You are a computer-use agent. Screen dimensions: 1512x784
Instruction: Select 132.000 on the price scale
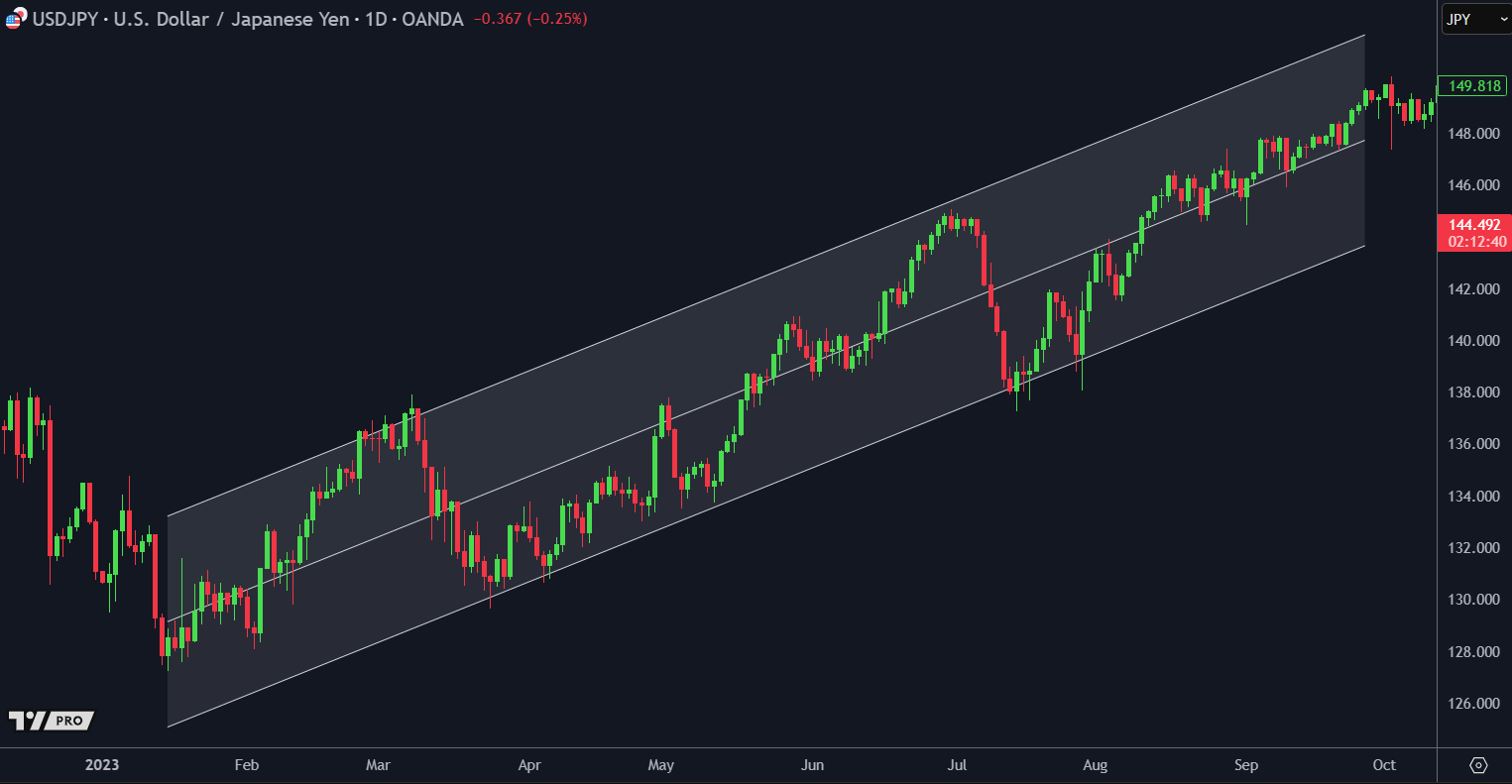[x=1473, y=548]
